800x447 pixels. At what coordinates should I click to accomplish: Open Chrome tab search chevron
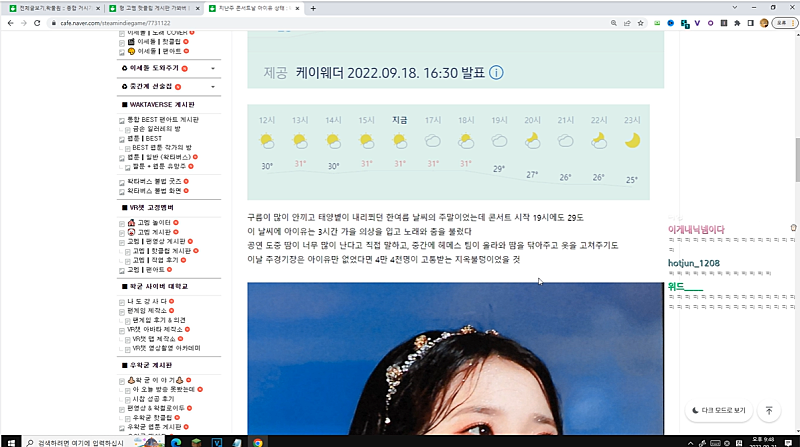pyautogui.click(x=735, y=8)
